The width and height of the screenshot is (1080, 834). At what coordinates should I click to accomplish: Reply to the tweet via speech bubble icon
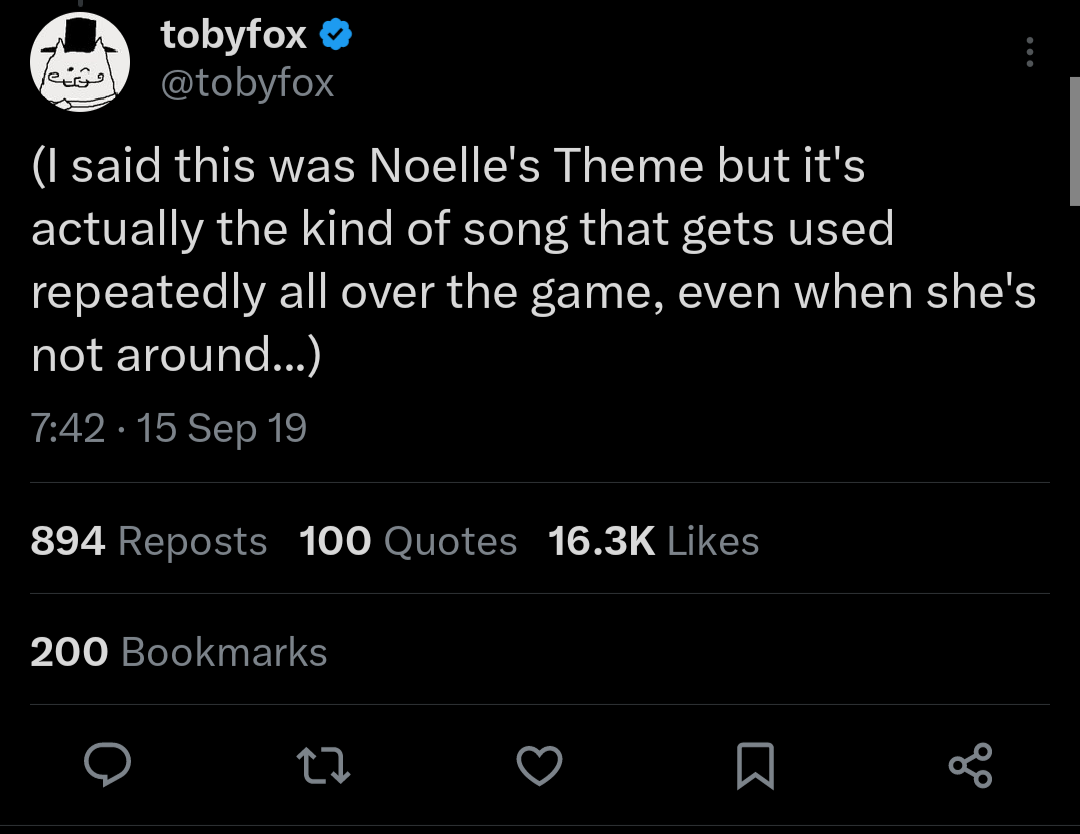tap(109, 766)
